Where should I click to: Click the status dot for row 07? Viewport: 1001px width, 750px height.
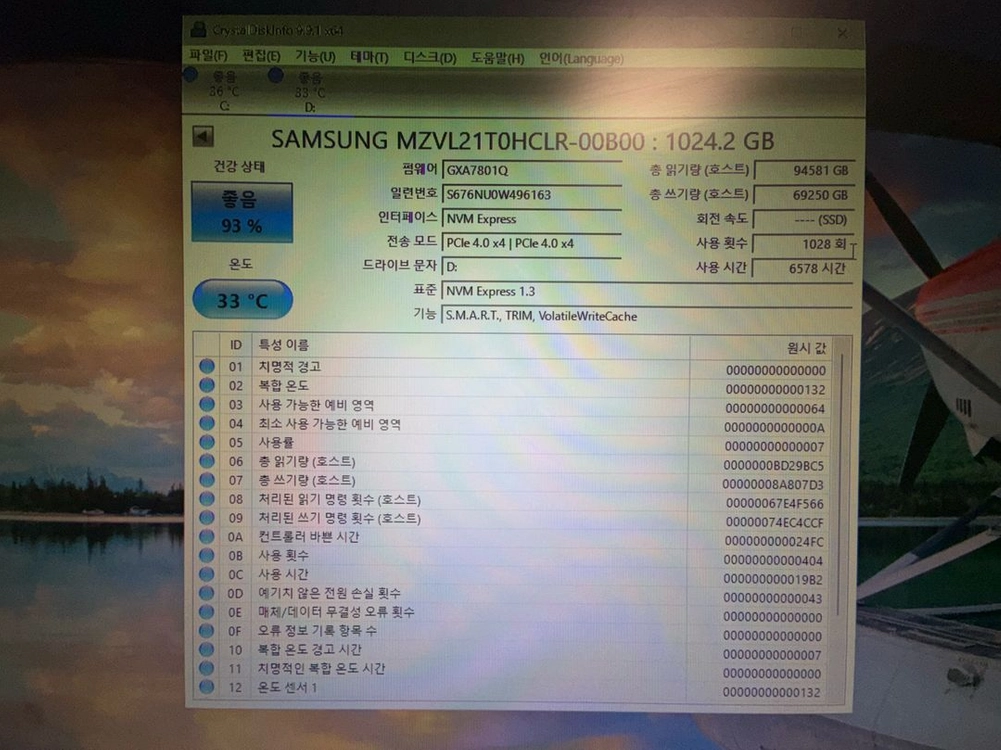coord(207,479)
